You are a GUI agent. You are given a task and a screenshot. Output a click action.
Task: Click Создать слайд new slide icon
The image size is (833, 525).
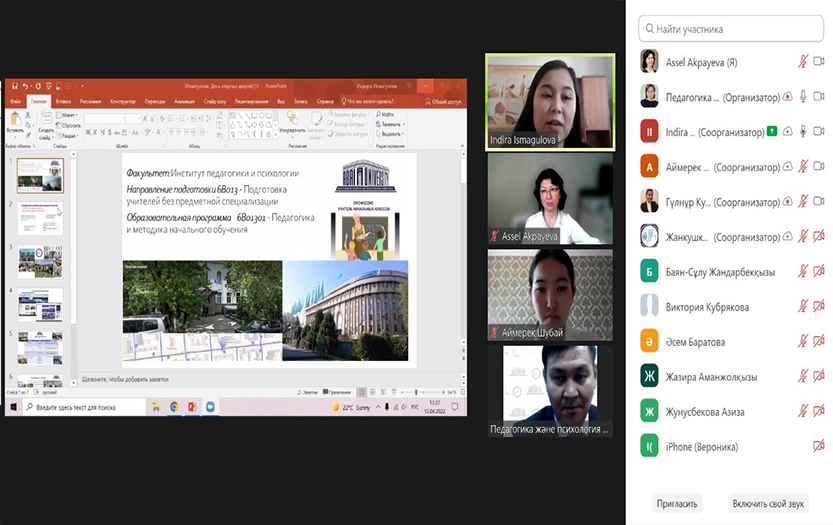tap(44, 124)
